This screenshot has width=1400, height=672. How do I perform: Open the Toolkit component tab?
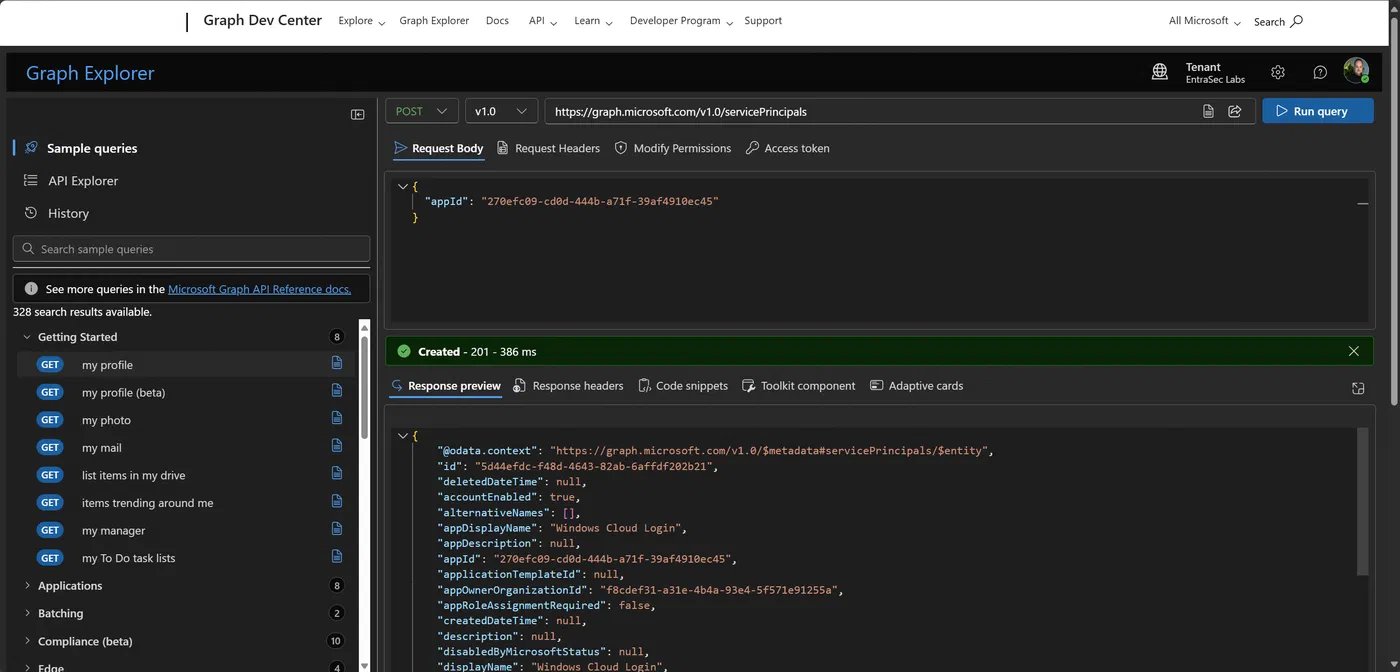click(x=798, y=386)
